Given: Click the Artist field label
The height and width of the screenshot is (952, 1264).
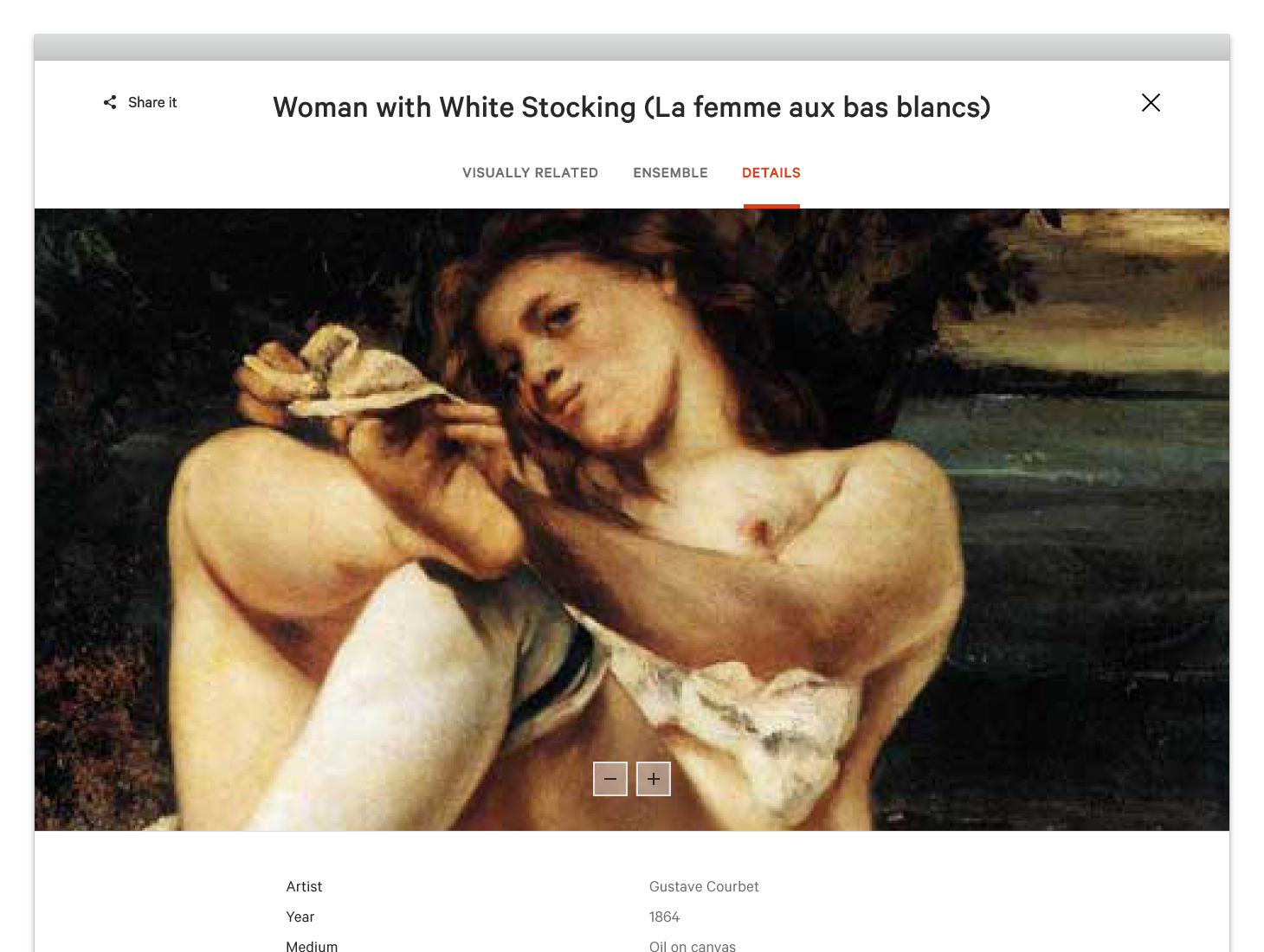Looking at the screenshot, I should [x=304, y=886].
